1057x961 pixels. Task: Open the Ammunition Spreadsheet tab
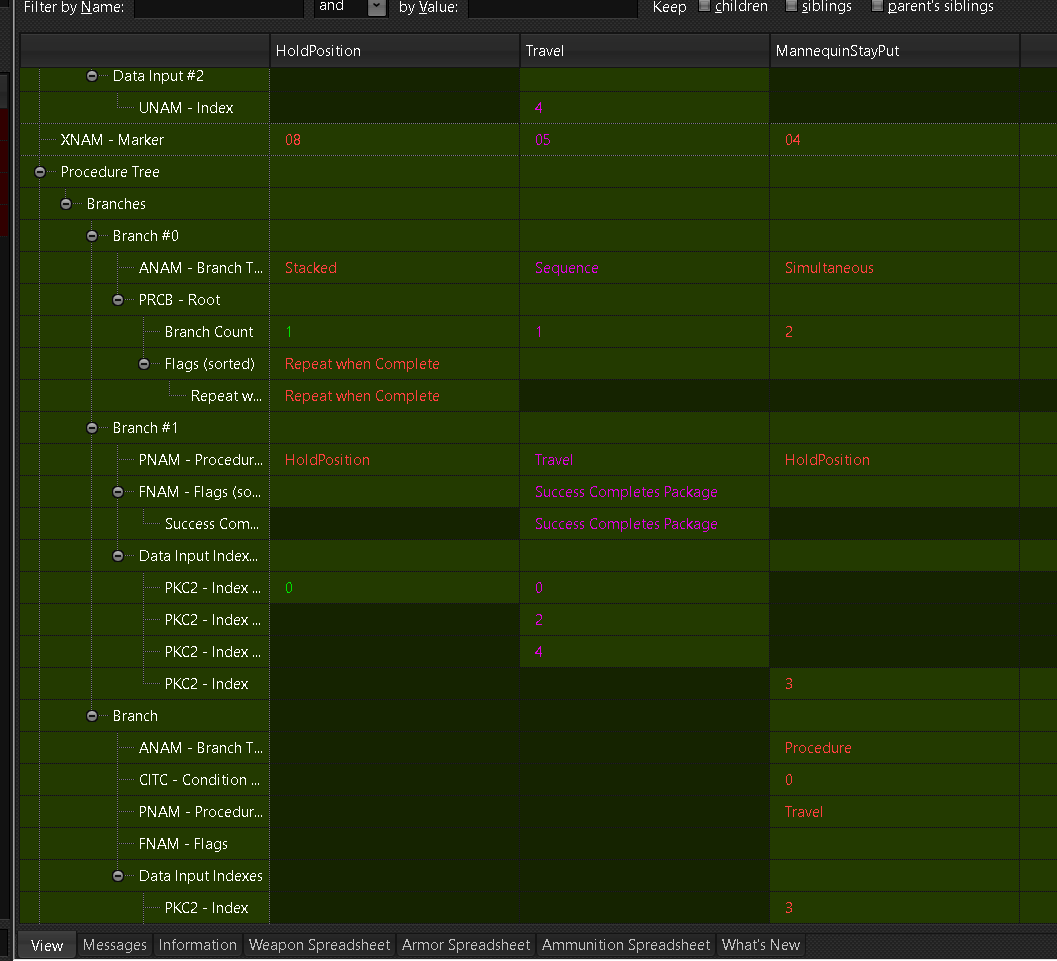click(626, 945)
